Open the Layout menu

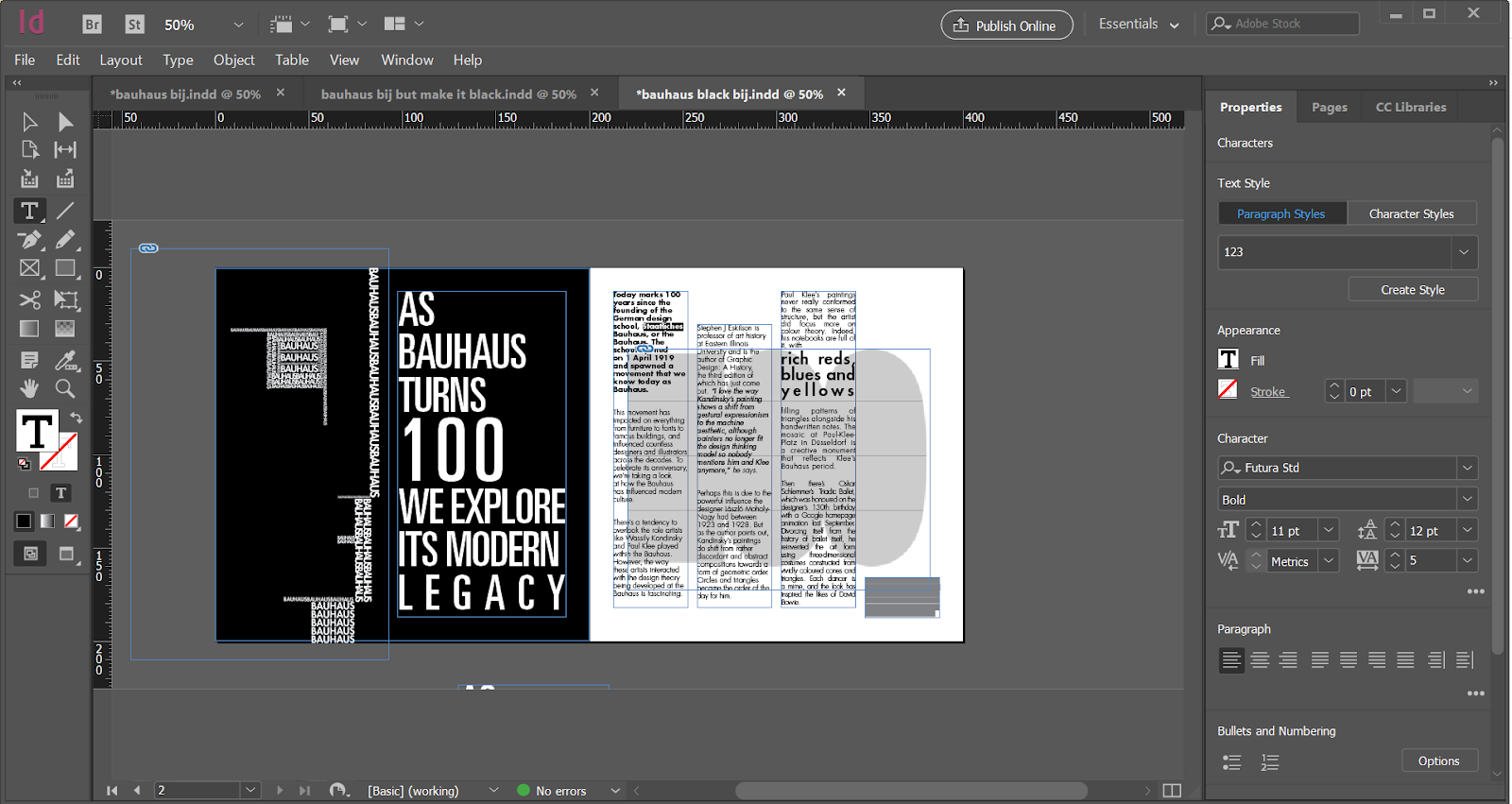tap(121, 60)
